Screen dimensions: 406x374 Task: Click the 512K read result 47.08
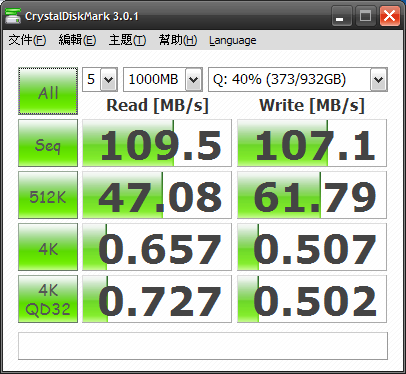click(x=157, y=195)
